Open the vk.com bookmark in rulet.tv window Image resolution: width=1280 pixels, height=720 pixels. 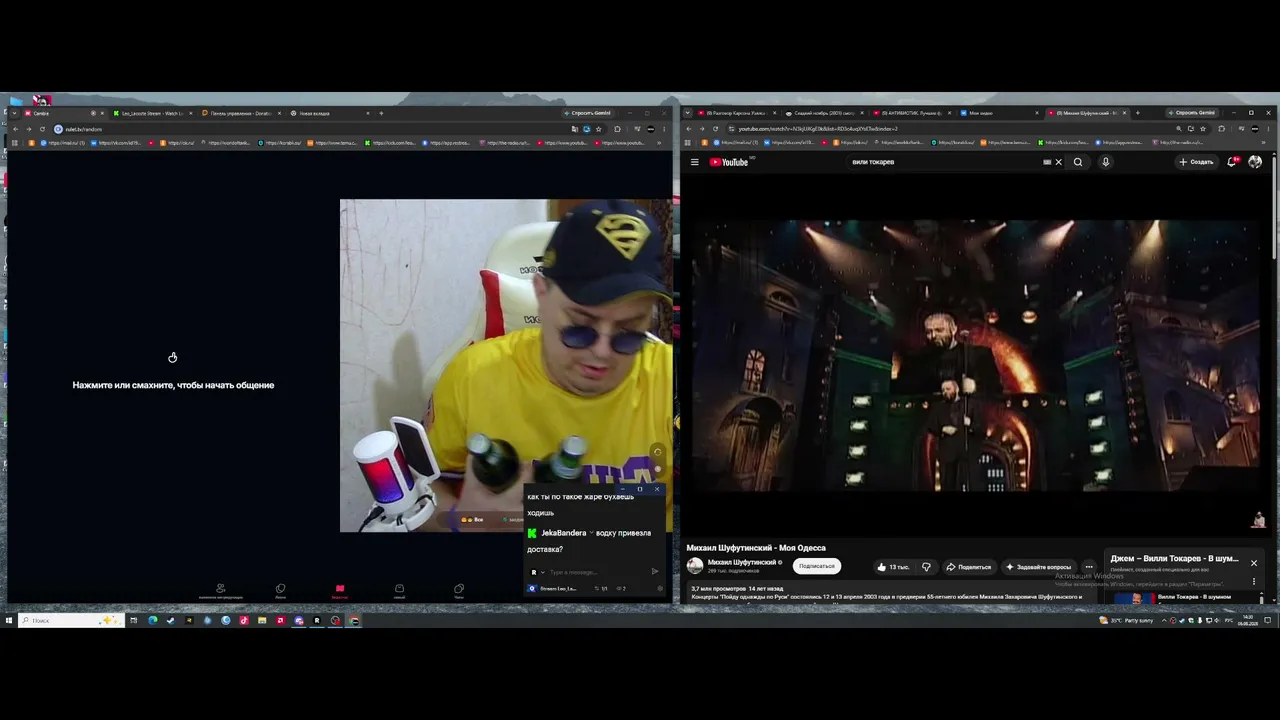[x=116, y=143]
